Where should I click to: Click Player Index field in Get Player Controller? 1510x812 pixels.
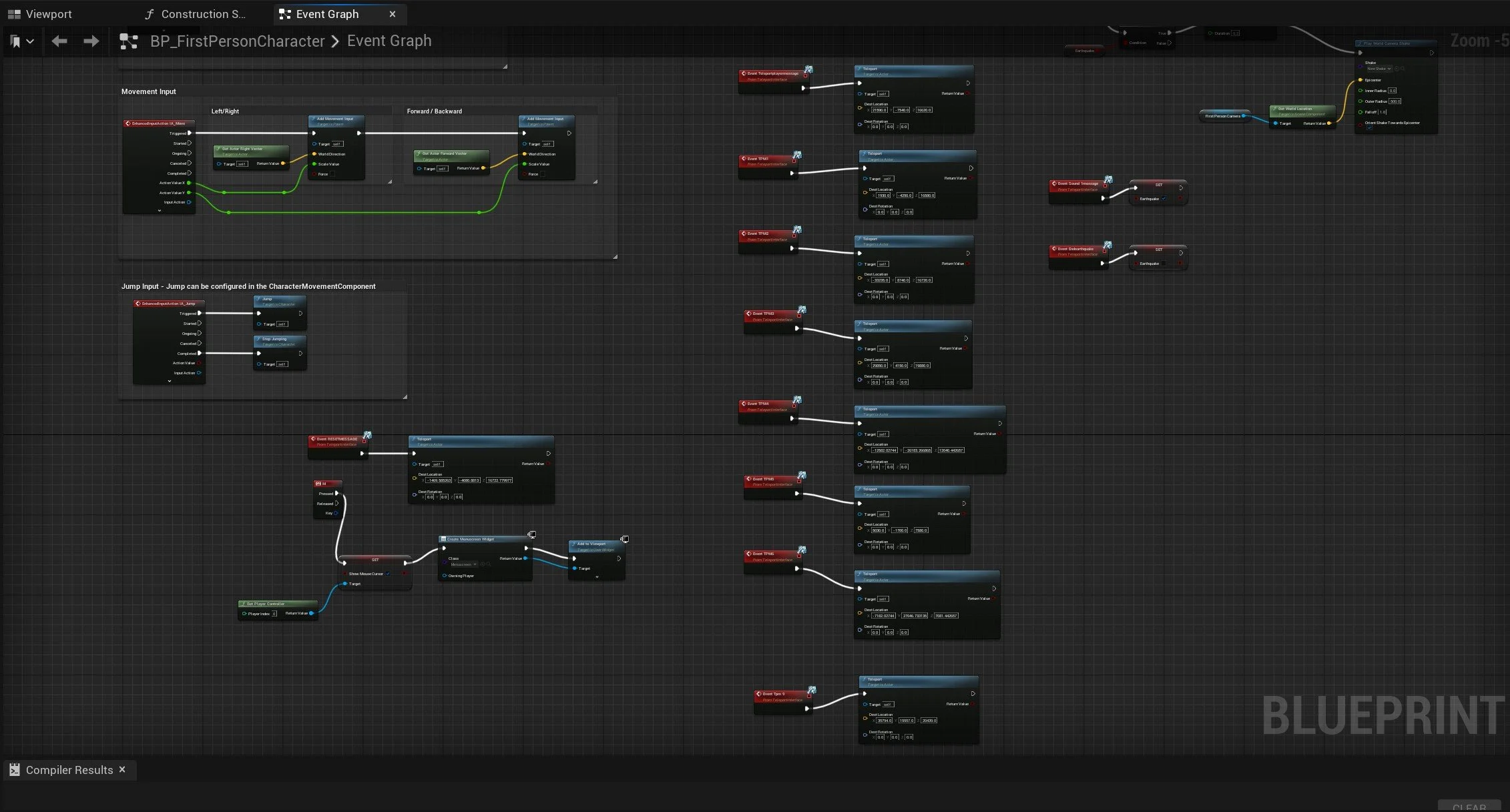(x=274, y=614)
